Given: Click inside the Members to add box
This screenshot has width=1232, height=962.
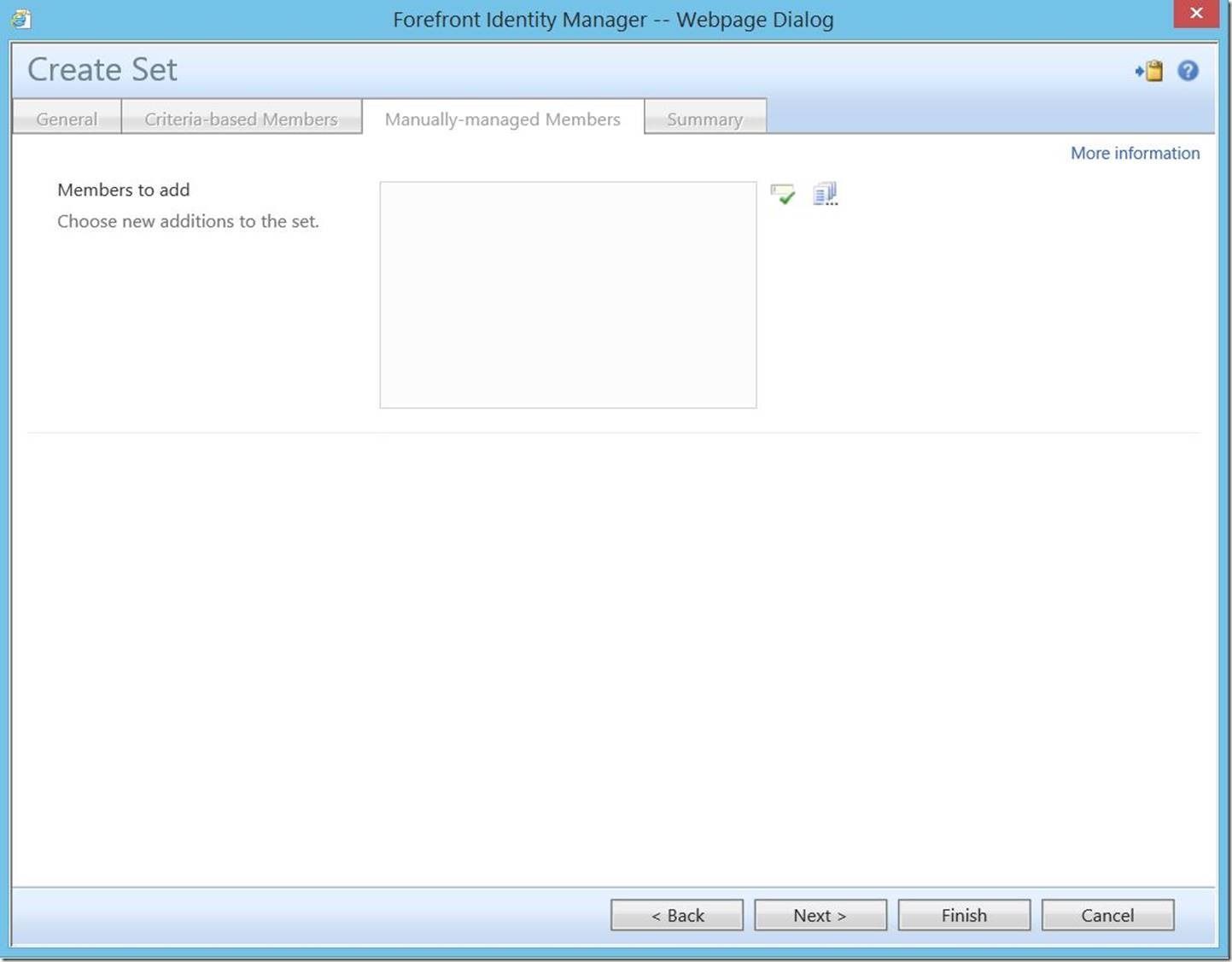Looking at the screenshot, I should click(568, 294).
